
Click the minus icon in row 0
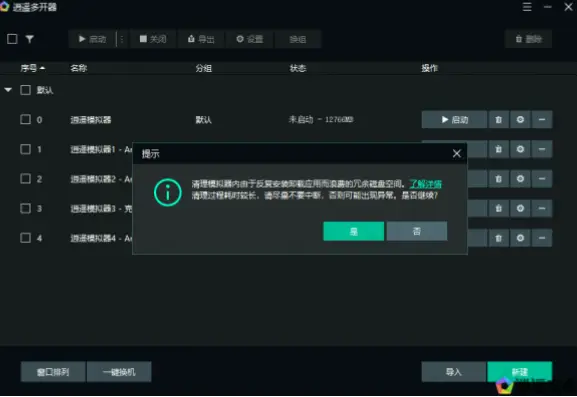pyautogui.click(x=542, y=120)
